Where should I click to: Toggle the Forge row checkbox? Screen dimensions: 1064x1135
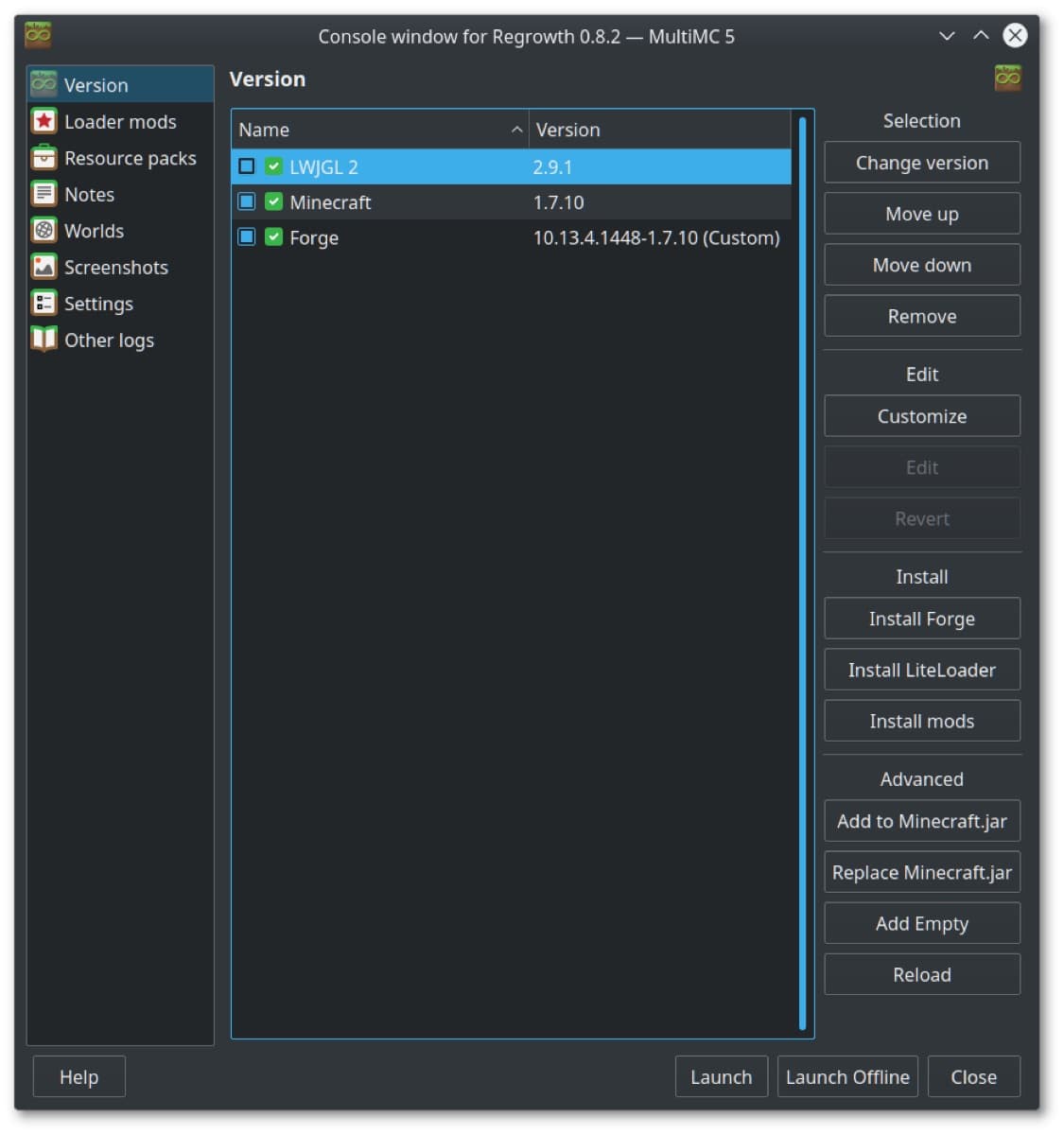click(247, 236)
